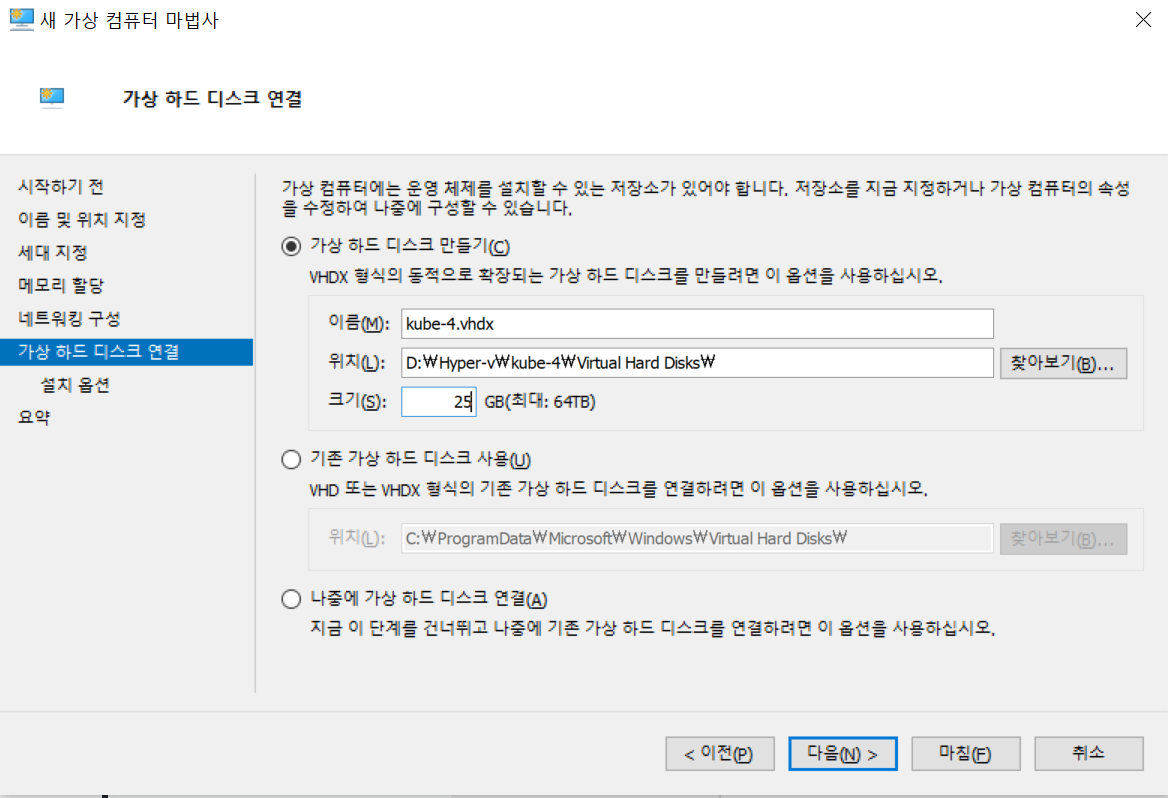This screenshot has height=798, width=1168.
Task: Click 찾아보기 button next to D:\Hyper-v path
Action: [1063, 364]
